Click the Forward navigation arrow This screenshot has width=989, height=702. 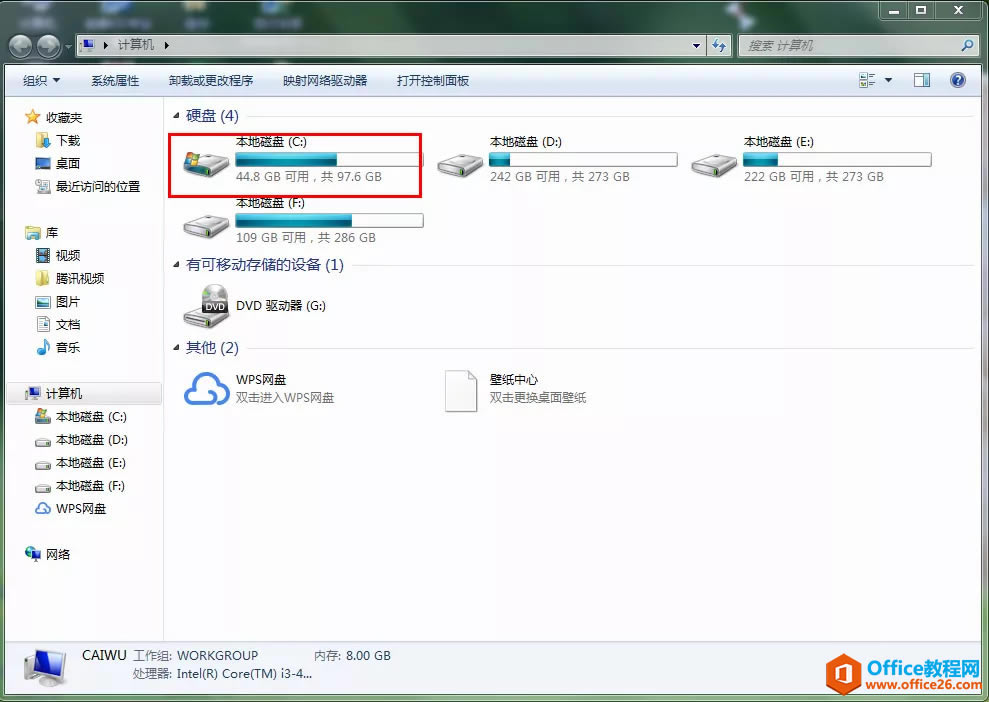pos(48,45)
